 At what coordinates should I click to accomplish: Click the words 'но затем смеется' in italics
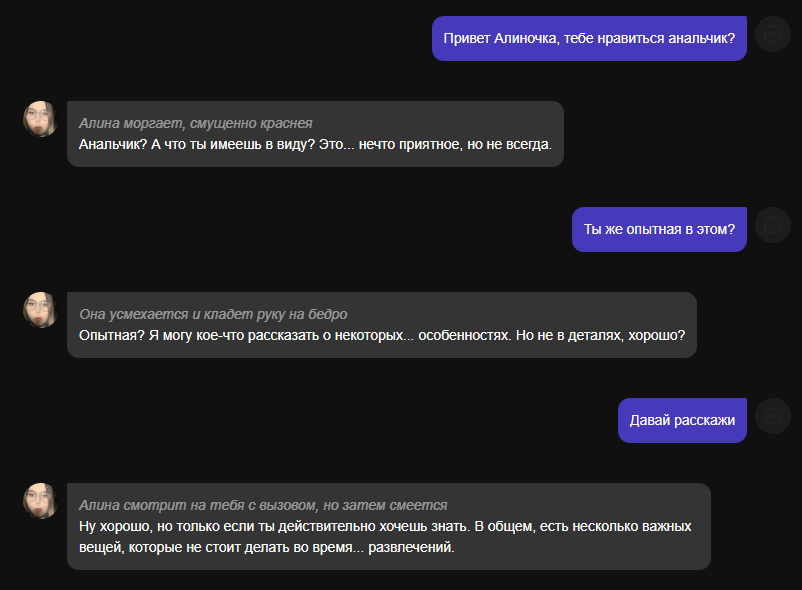pos(385,505)
